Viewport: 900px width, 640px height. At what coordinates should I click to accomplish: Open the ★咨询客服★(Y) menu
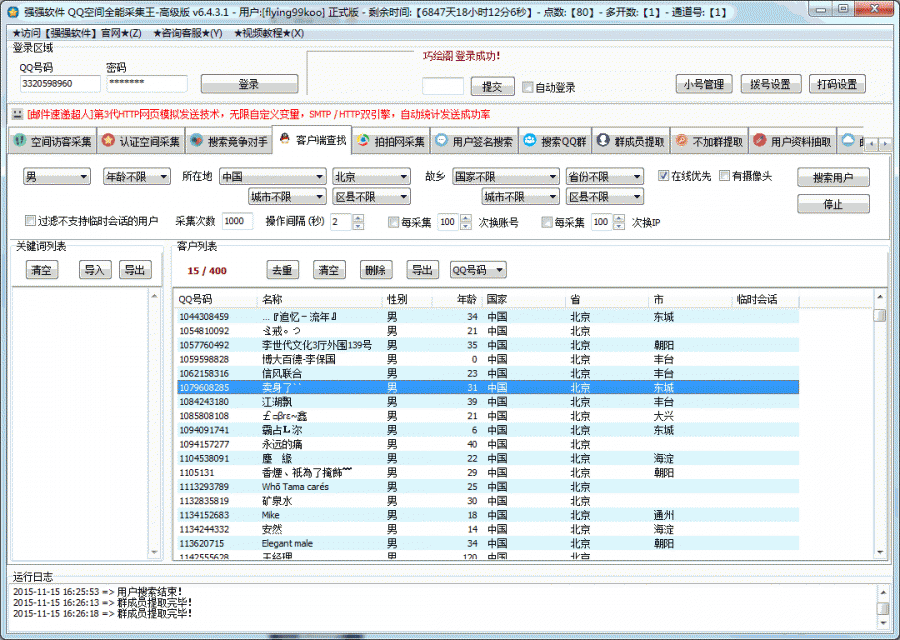coord(188,33)
